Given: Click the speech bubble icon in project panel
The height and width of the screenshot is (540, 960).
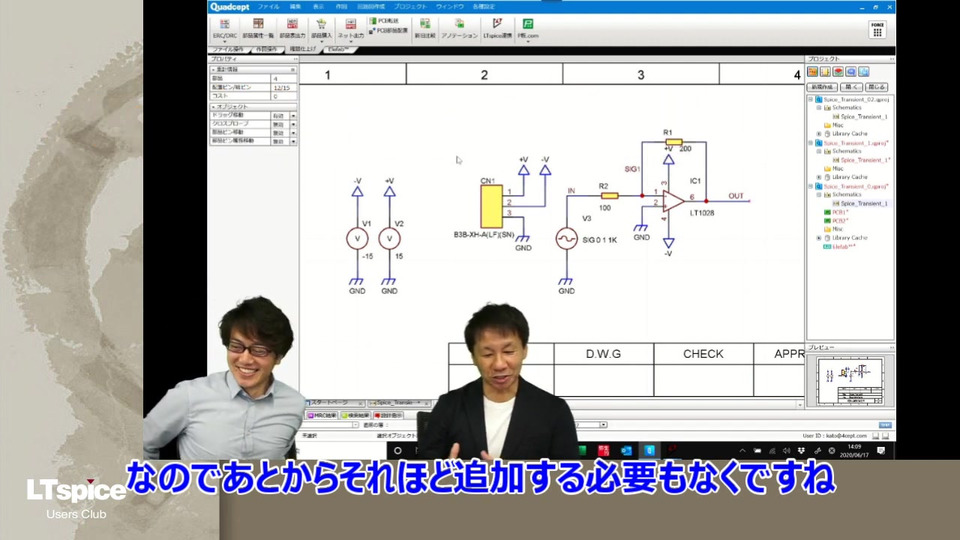Looking at the screenshot, I should click(x=851, y=72).
